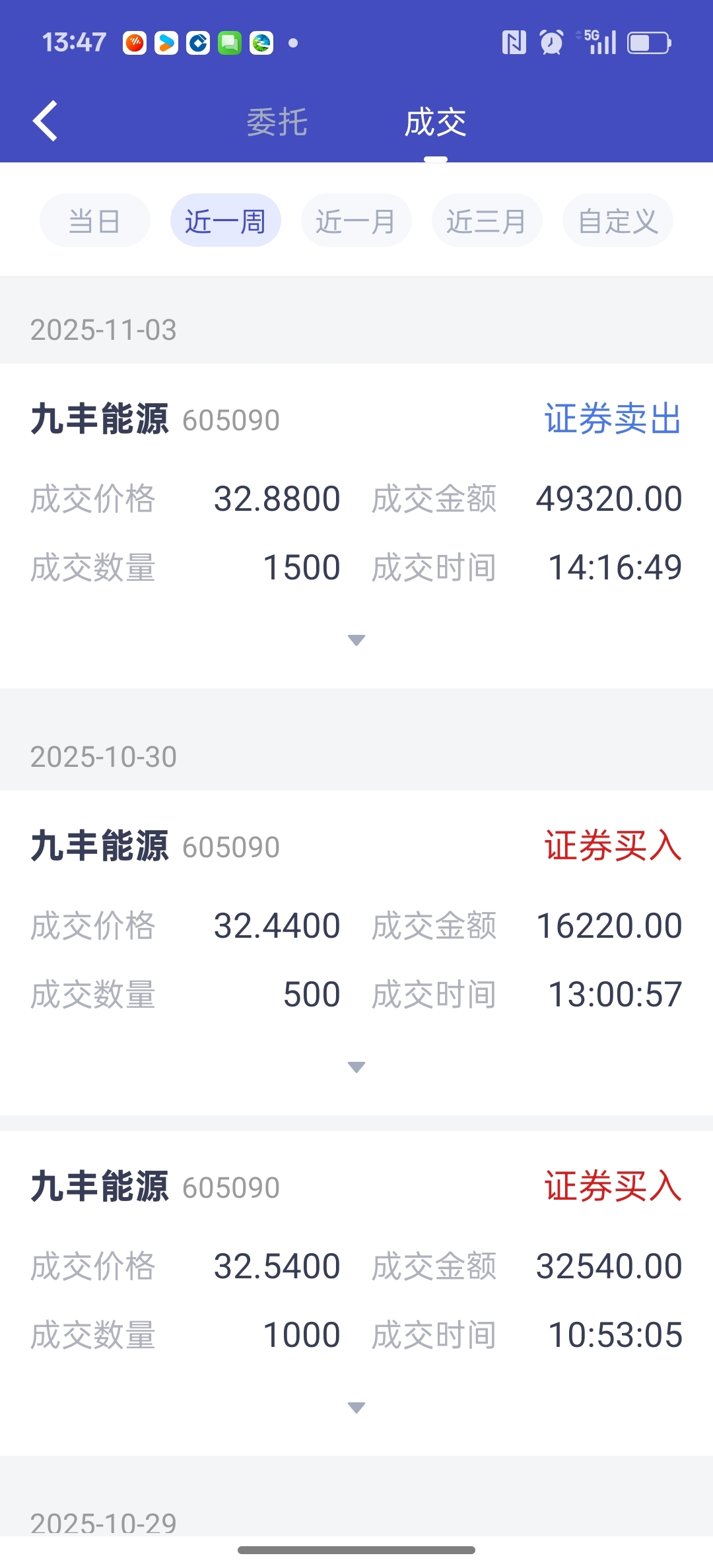Tap the bottom home gesture bar
The width and height of the screenshot is (713, 1568).
coord(356,1550)
